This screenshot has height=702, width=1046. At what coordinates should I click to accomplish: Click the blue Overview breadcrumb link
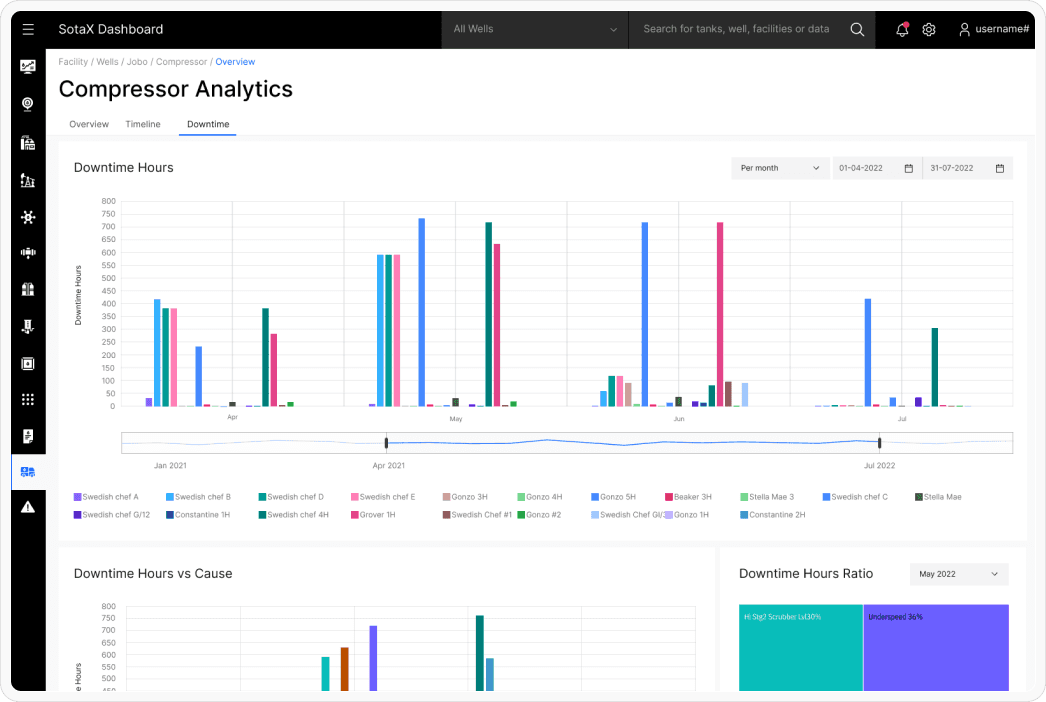click(235, 62)
